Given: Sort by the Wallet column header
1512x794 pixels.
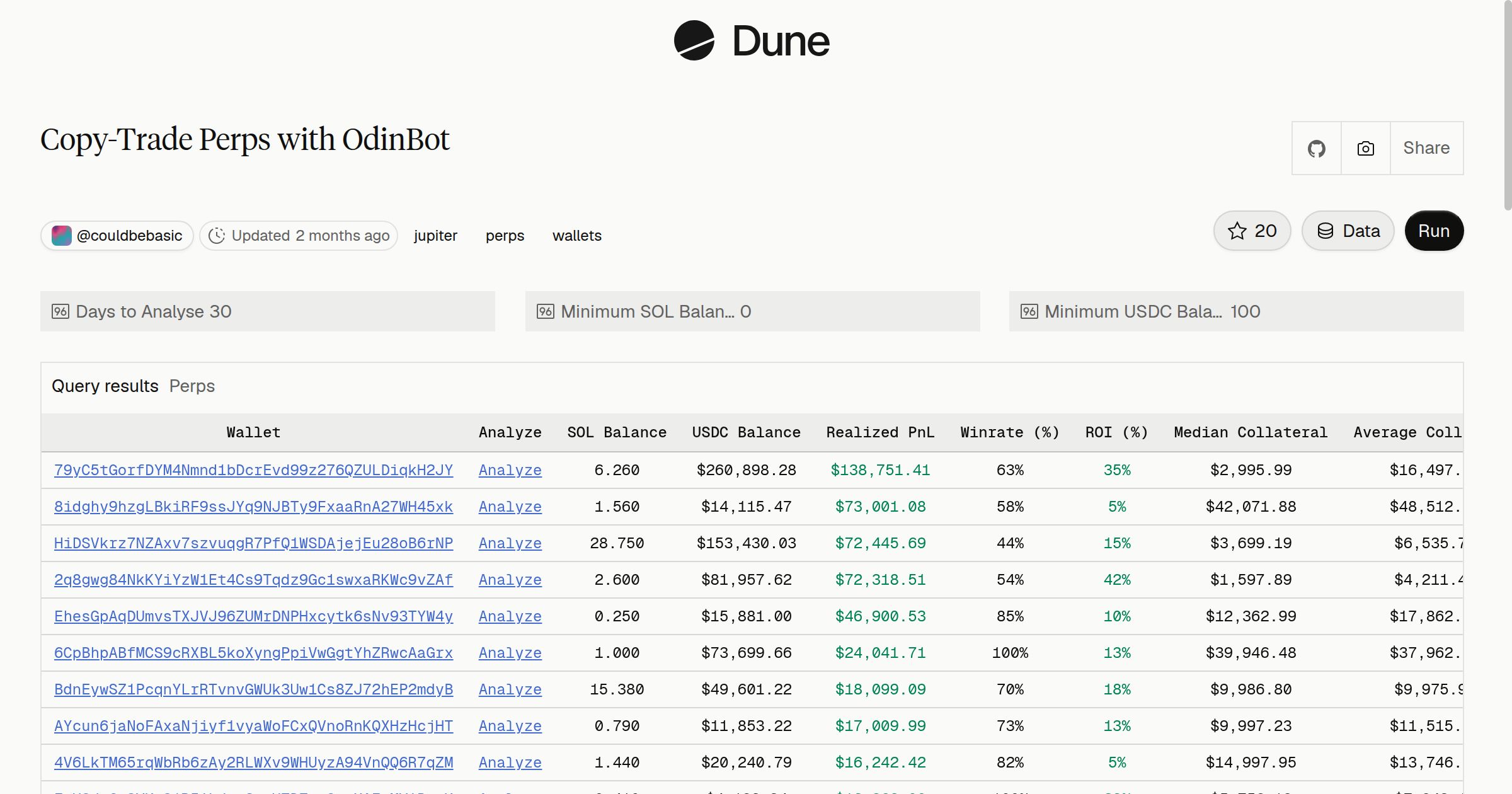Looking at the screenshot, I should (x=253, y=432).
